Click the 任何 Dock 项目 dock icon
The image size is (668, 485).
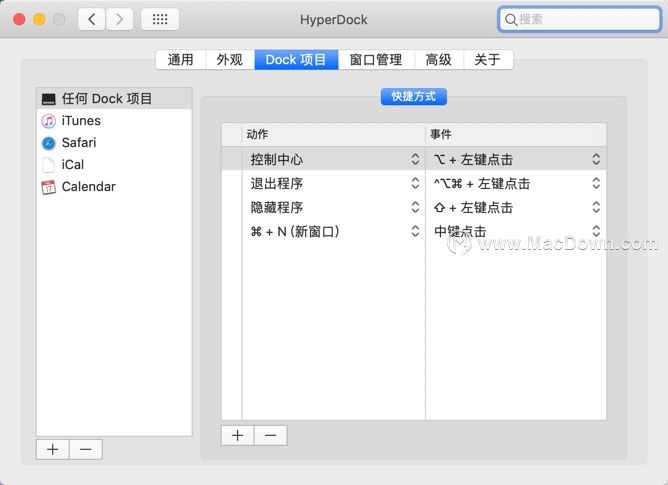(x=49, y=99)
